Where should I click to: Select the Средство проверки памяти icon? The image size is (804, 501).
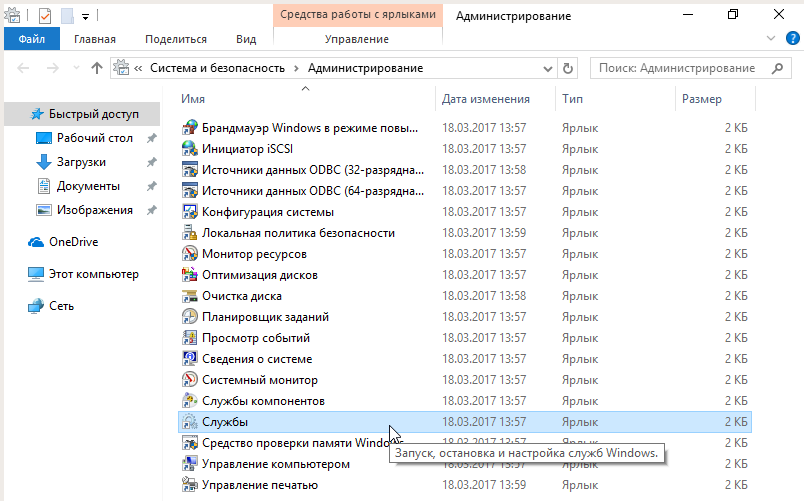[190, 443]
